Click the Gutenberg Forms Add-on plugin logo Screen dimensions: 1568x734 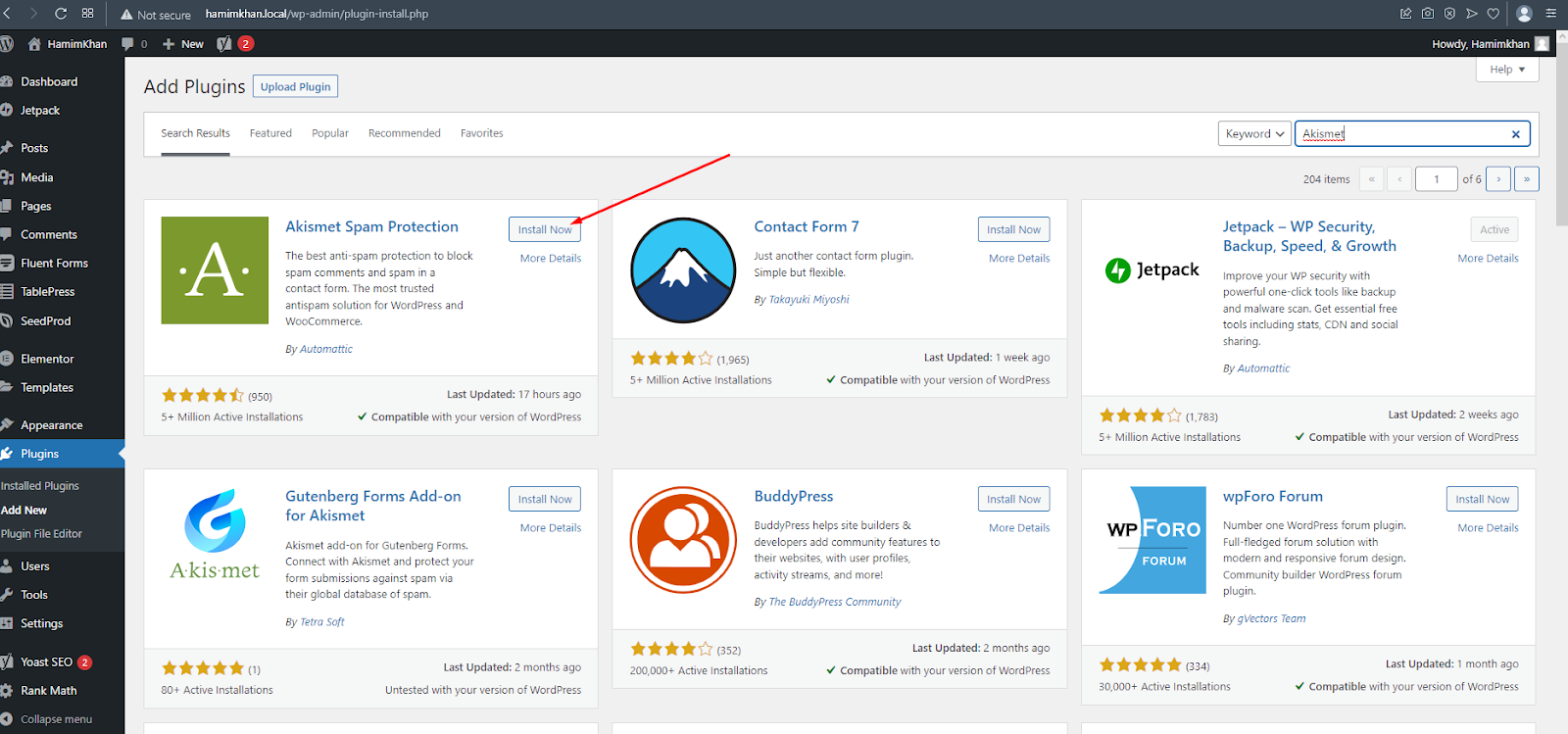point(215,535)
